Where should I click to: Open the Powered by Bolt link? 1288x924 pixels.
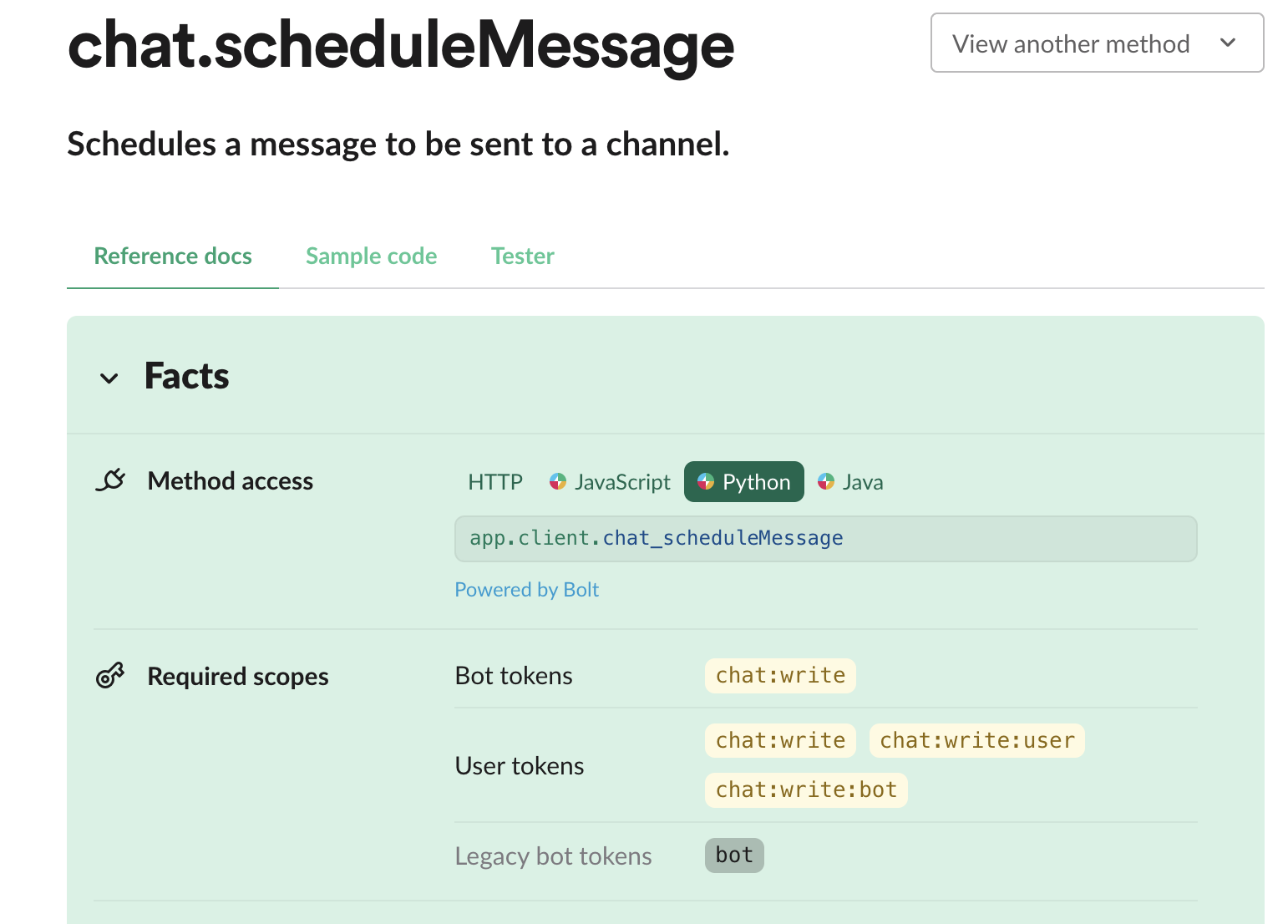pos(527,590)
